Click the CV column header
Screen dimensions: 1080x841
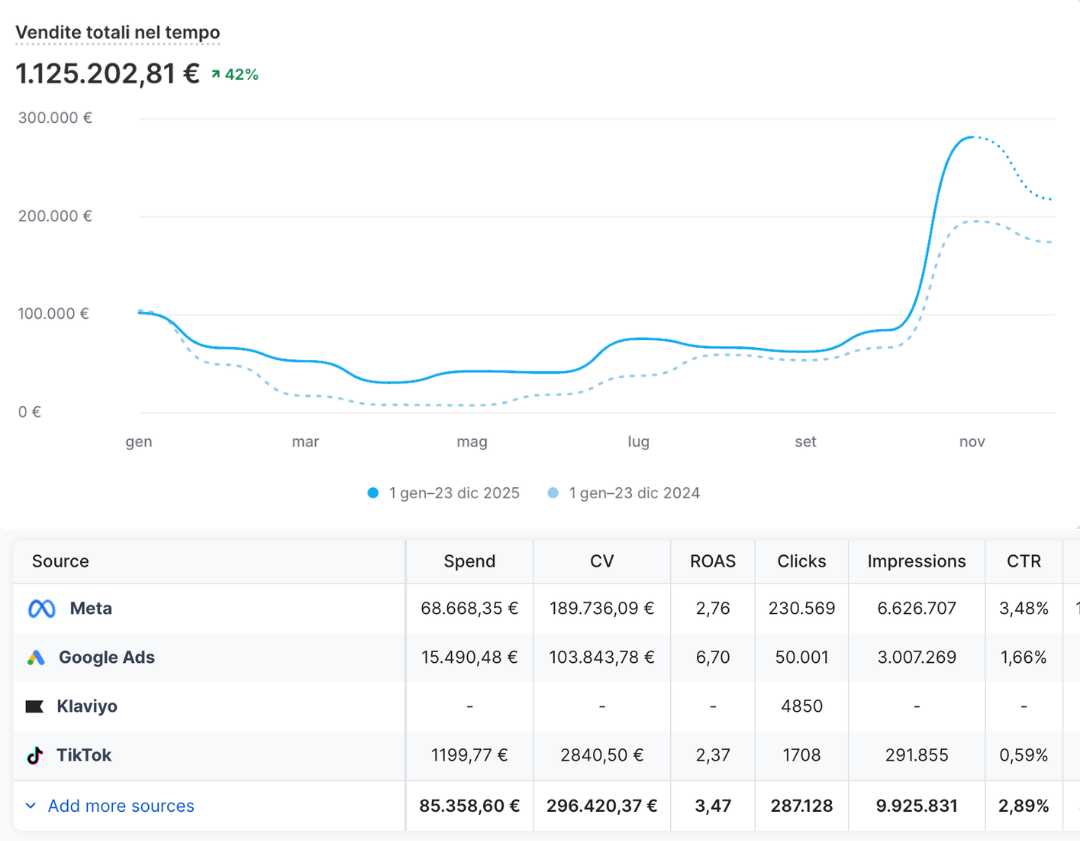click(601, 561)
